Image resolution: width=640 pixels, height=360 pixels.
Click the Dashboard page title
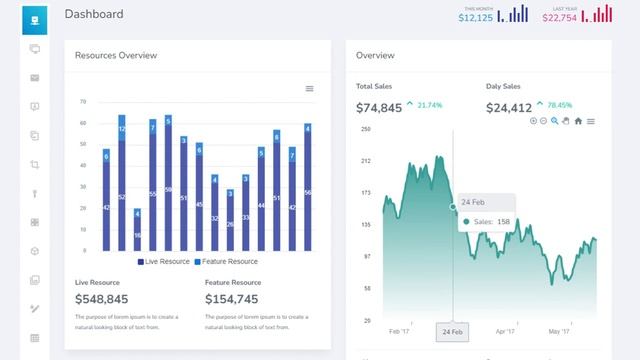point(94,14)
